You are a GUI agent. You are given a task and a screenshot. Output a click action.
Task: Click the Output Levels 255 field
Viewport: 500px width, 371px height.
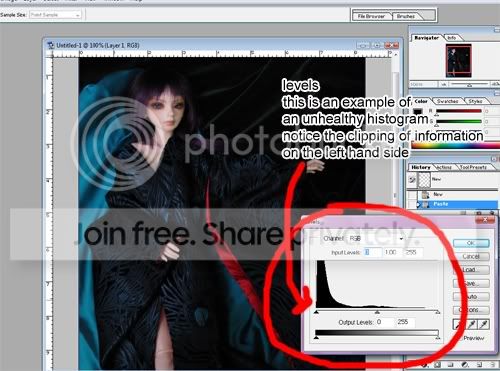pos(405,322)
